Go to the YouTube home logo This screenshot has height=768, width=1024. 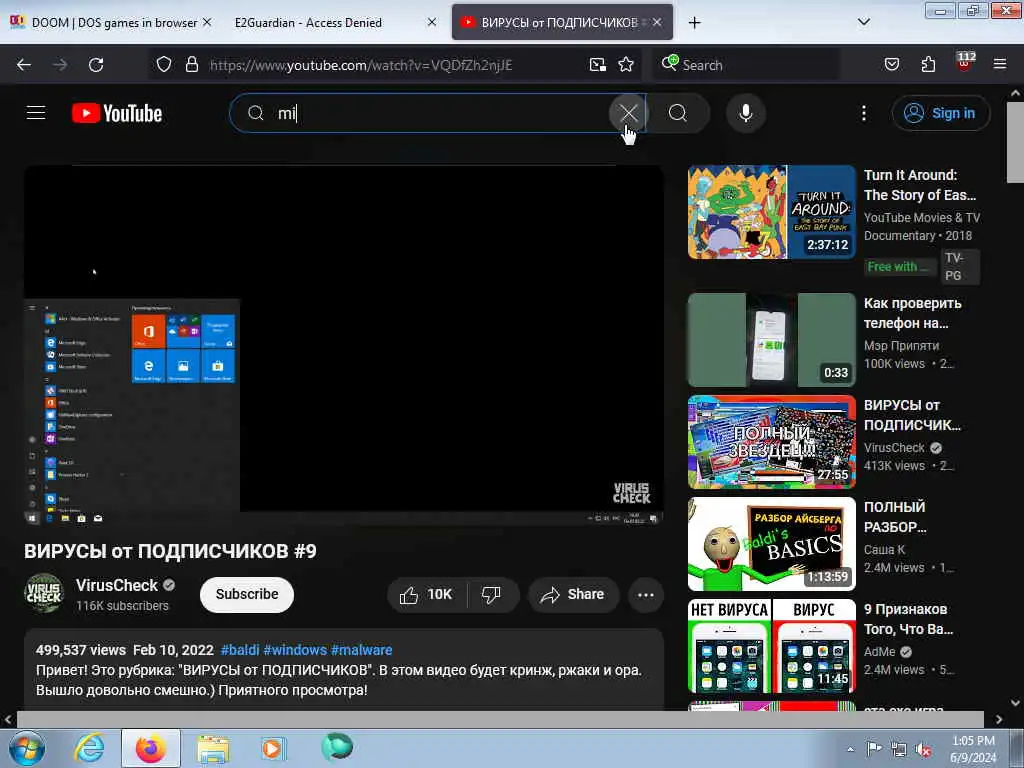[117, 114]
